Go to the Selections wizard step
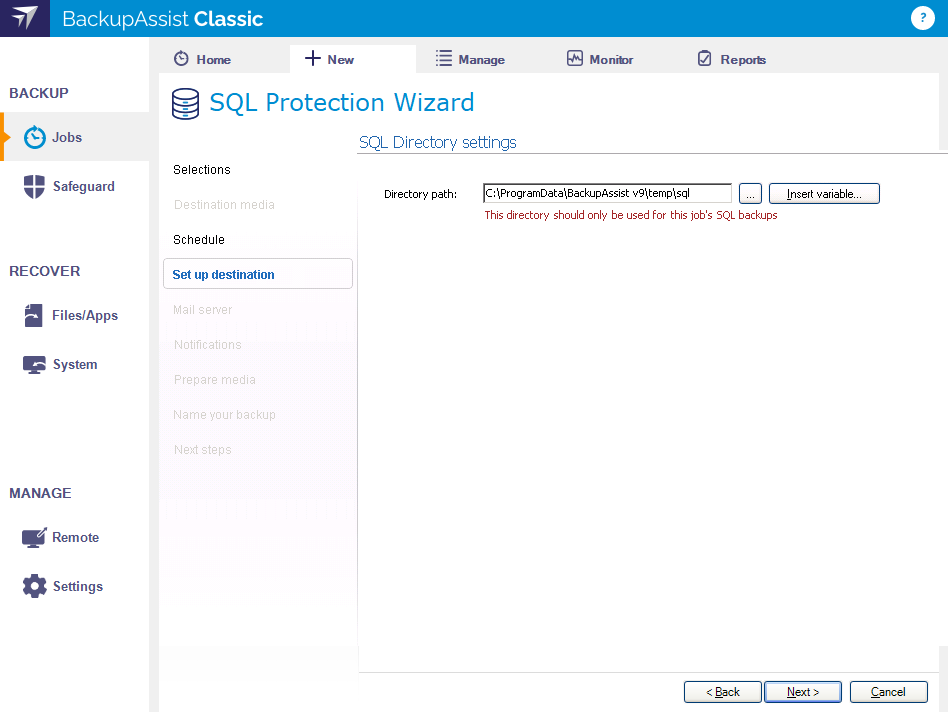The height and width of the screenshot is (712, 948). coord(201,169)
